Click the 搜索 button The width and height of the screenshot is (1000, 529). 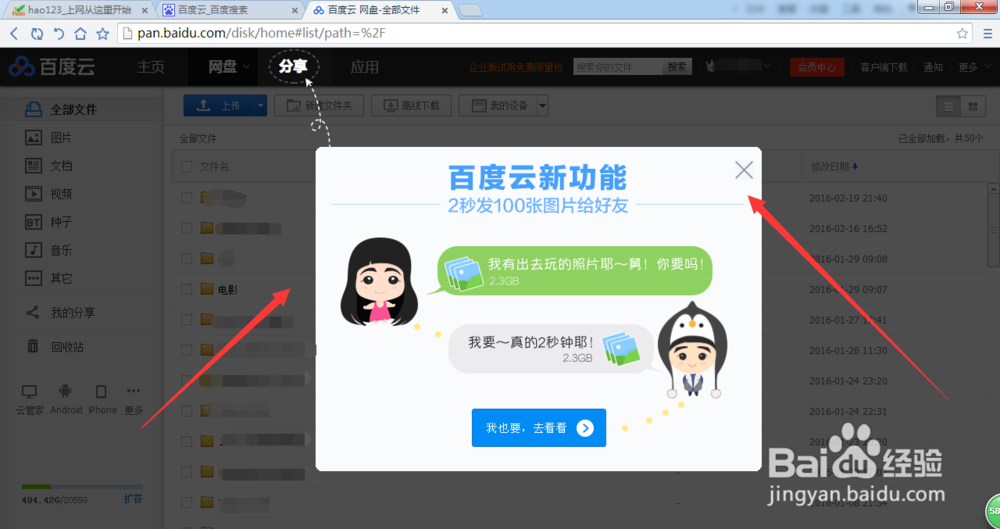[x=677, y=66]
